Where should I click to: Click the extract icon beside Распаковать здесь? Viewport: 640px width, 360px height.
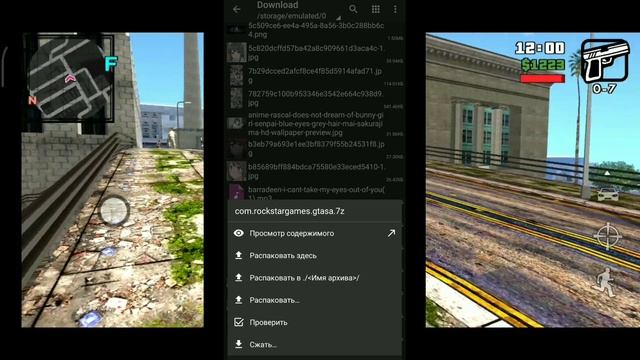(x=239, y=255)
